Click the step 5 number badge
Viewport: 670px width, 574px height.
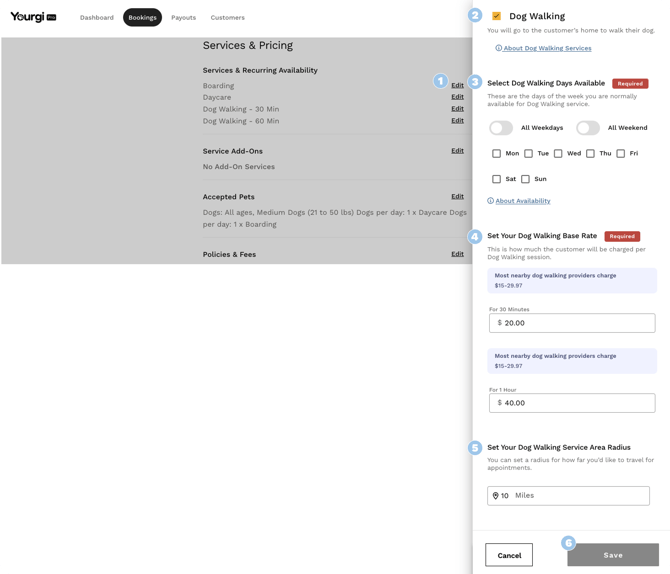(475, 448)
